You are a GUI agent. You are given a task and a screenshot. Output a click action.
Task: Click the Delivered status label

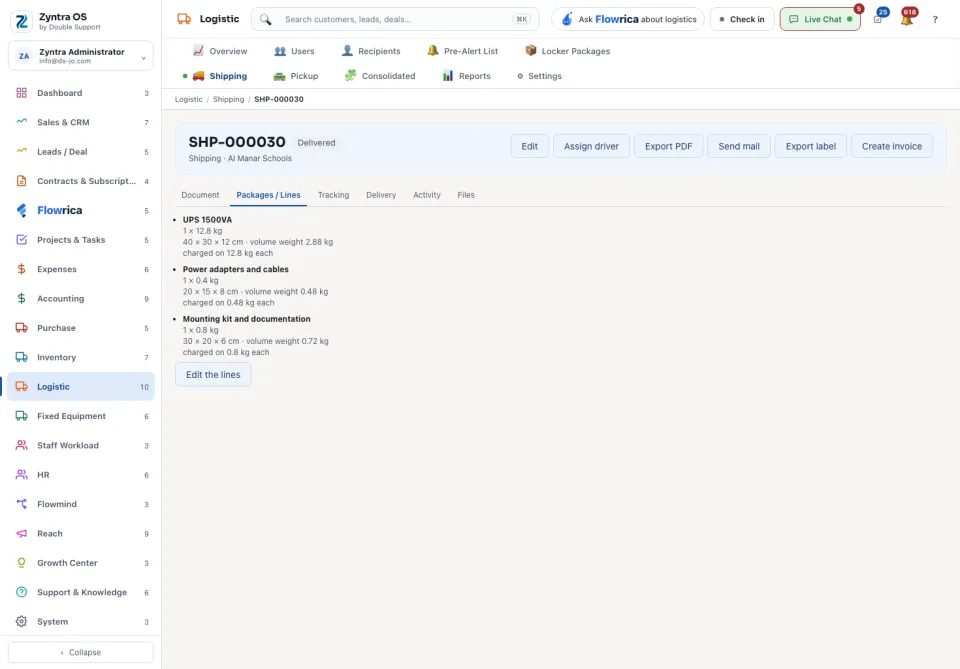(x=316, y=143)
